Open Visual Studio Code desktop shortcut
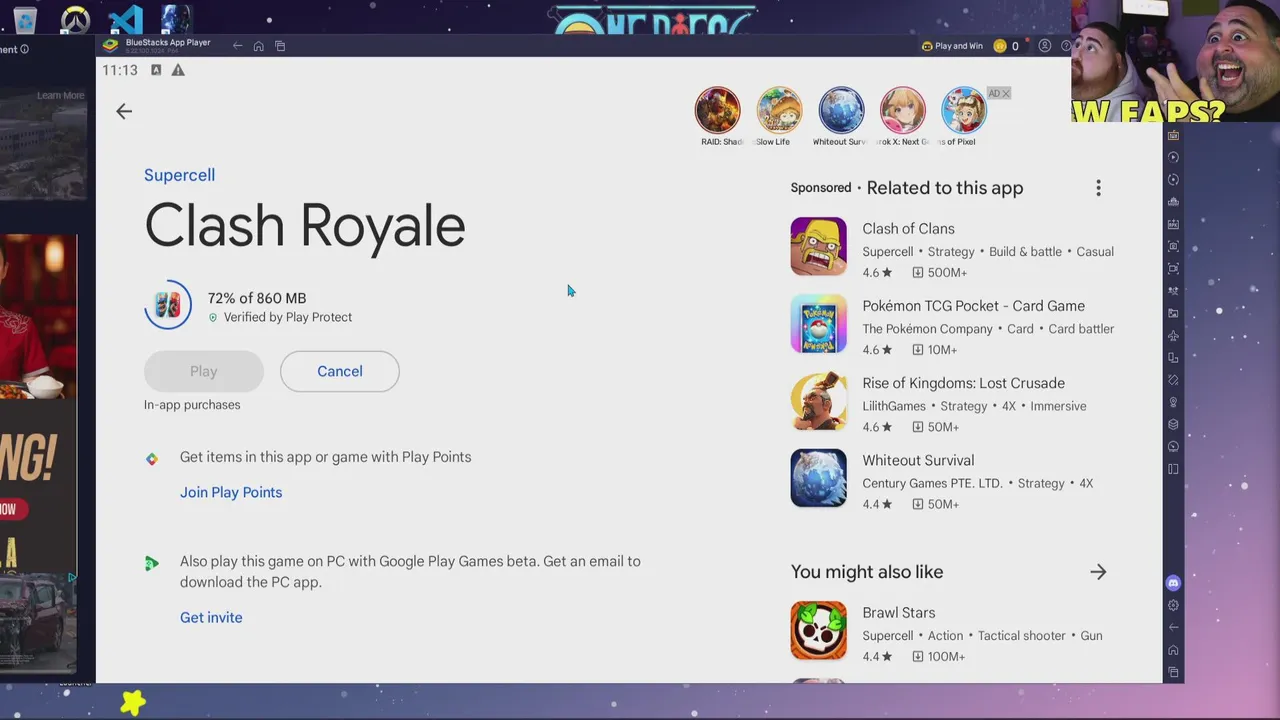 coord(125,19)
